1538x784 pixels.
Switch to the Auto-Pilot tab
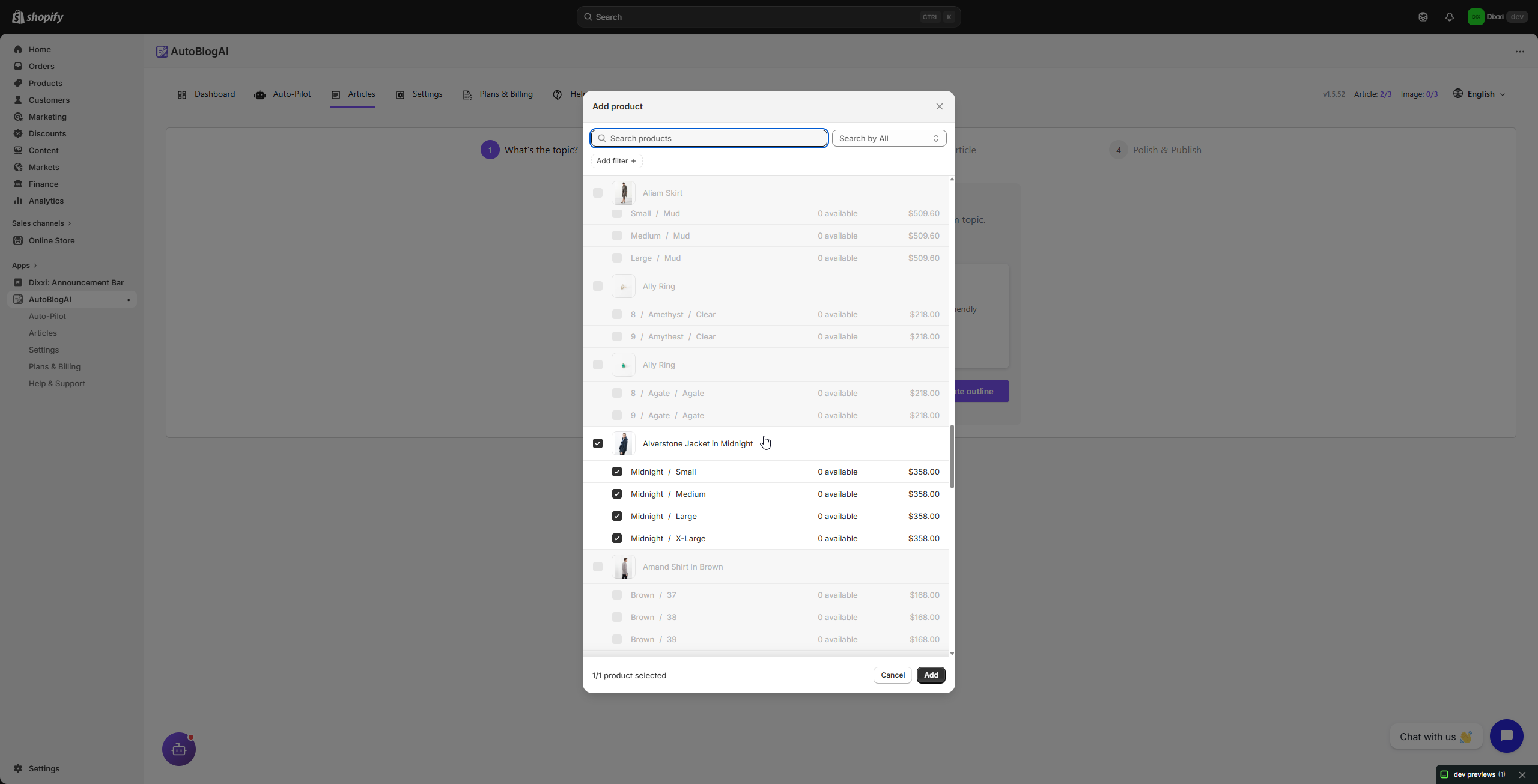click(x=282, y=94)
